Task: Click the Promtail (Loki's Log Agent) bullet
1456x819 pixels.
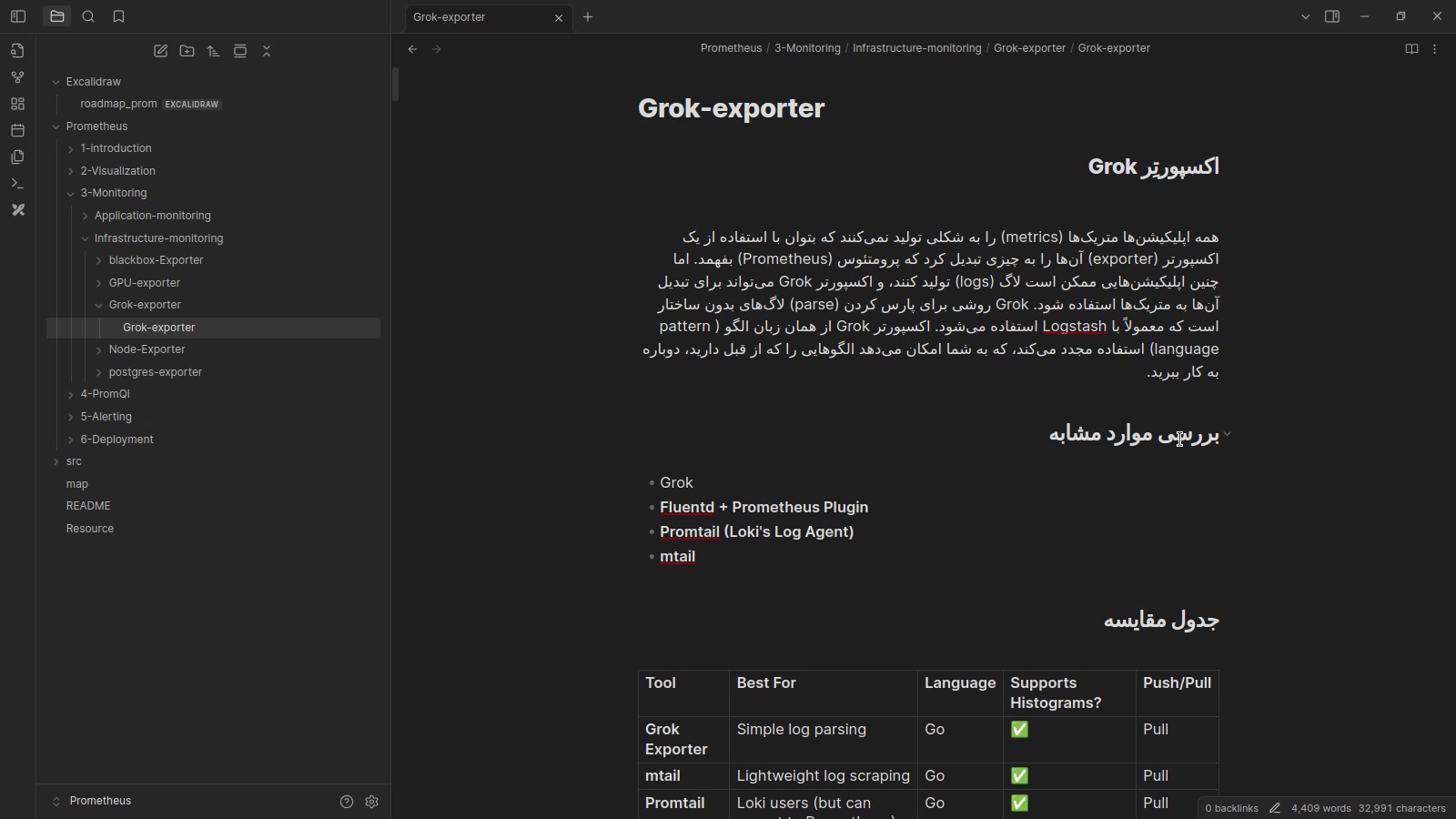Action: (756, 531)
